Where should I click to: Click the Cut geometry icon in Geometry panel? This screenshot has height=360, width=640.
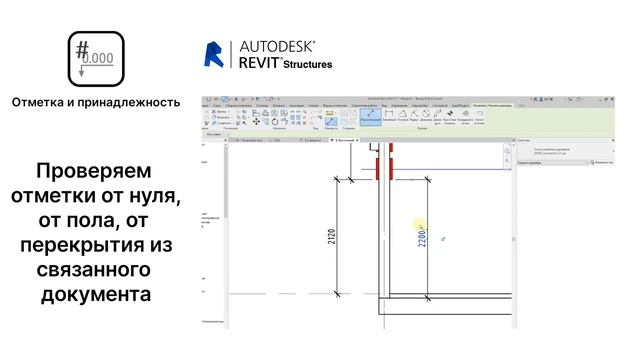(214, 118)
